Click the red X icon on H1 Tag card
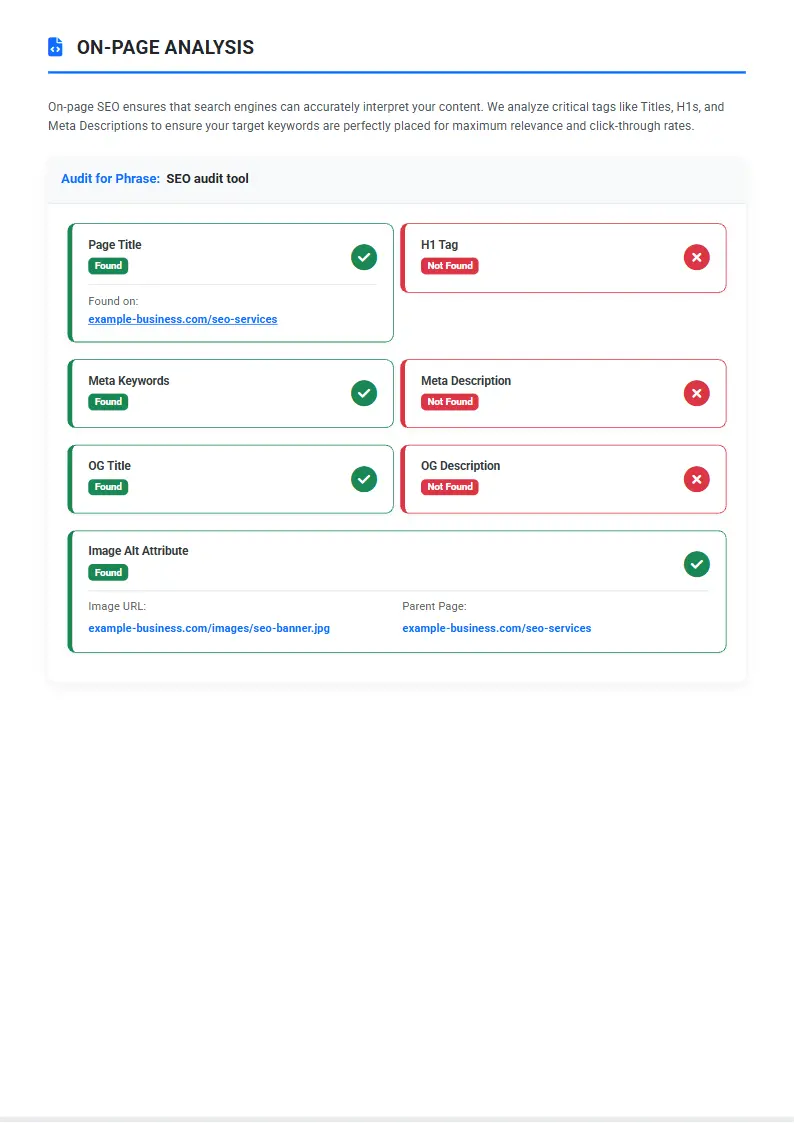 click(x=697, y=257)
